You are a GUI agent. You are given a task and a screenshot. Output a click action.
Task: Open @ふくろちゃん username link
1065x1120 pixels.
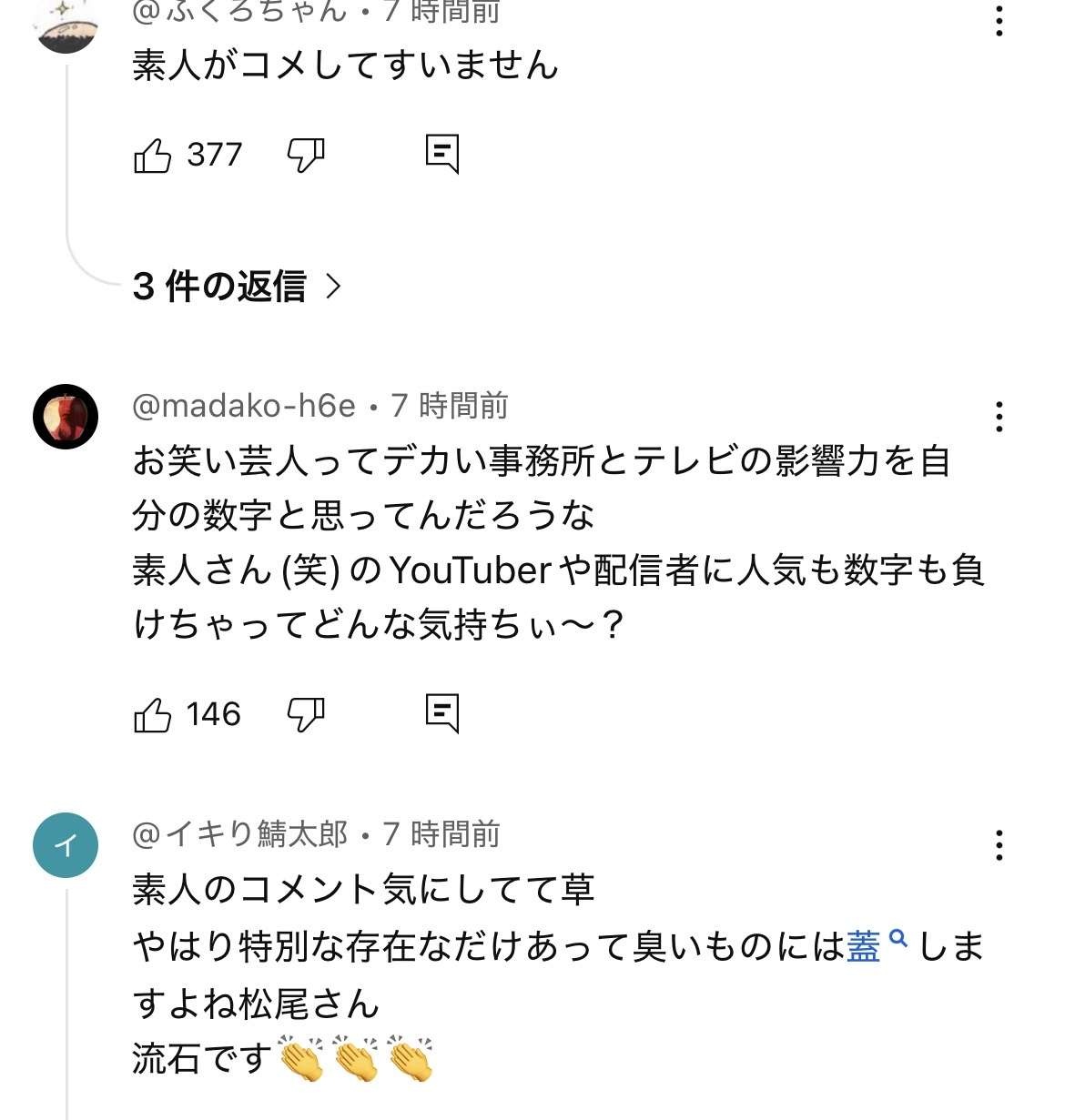240,11
